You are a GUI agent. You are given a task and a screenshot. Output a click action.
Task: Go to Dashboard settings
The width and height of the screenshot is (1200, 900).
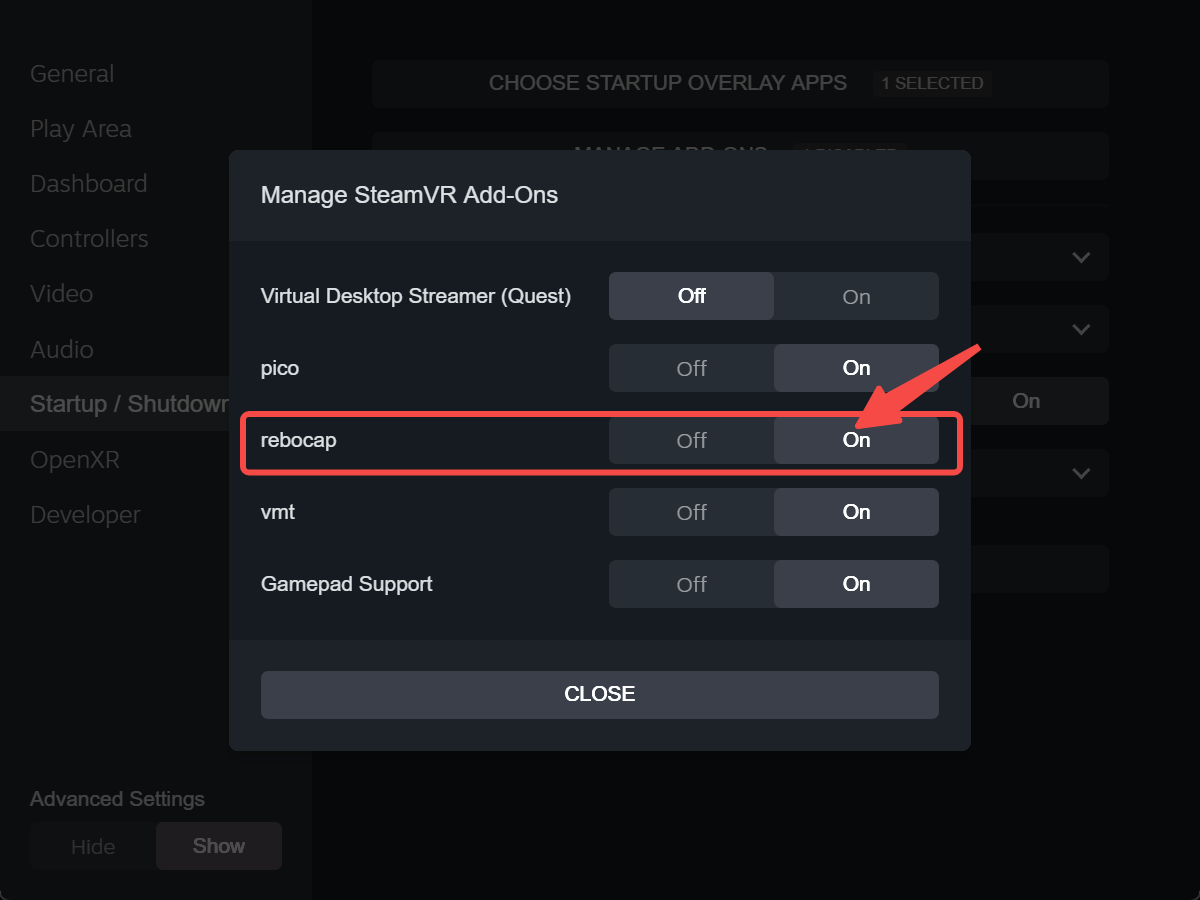coord(89,184)
